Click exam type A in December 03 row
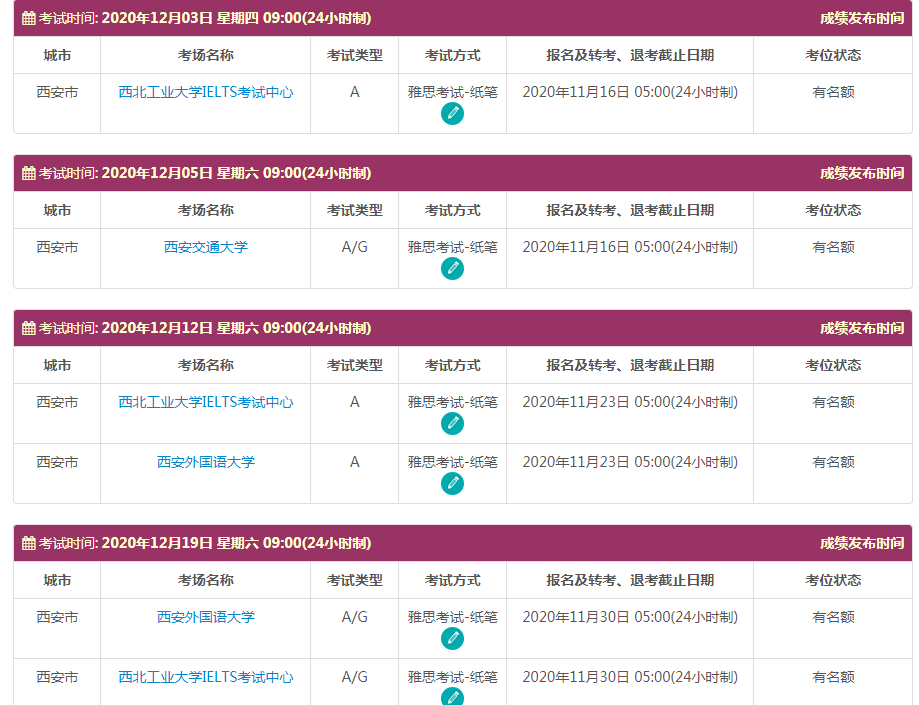Image resolution: width=919 pixels, height=706 pixels. (355, 92)
